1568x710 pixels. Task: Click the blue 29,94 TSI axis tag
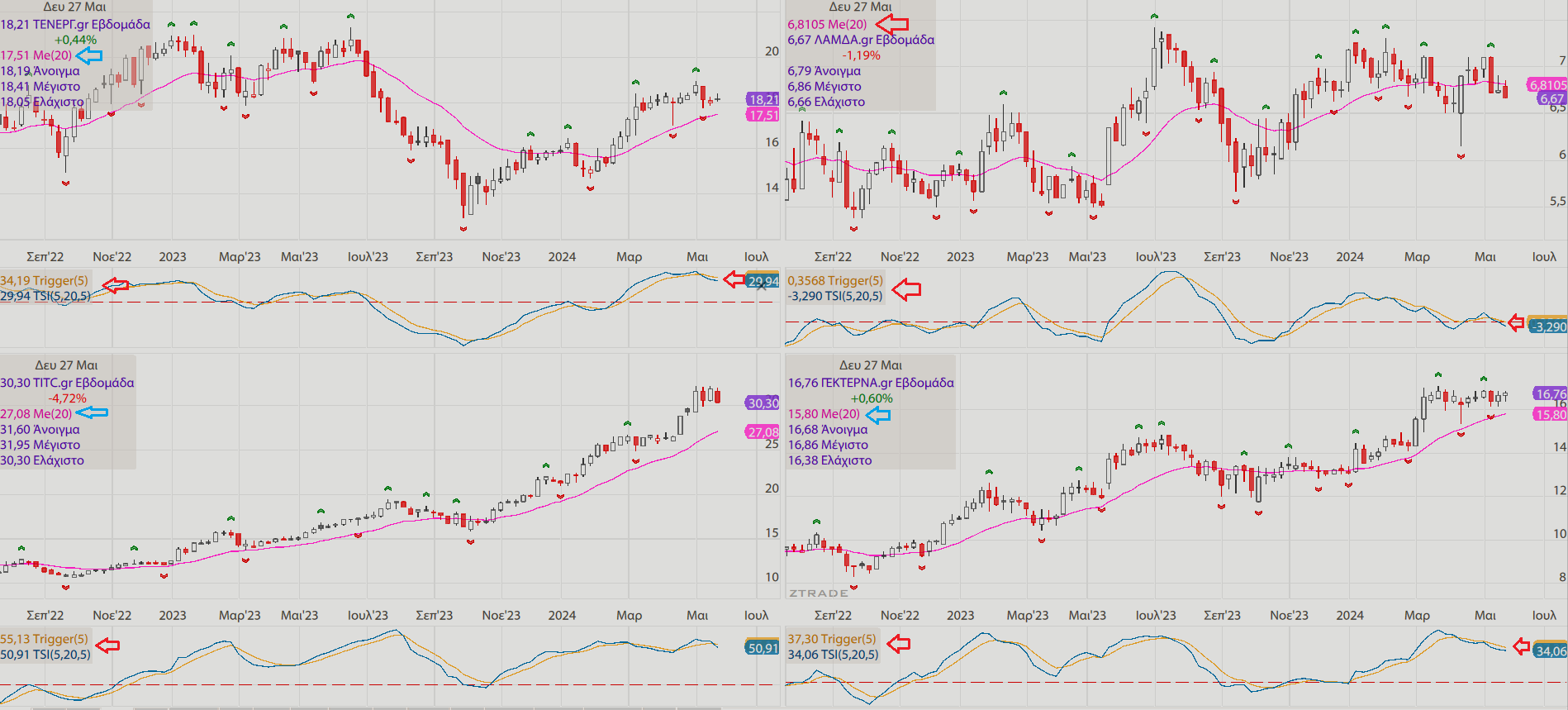(763, 282)
